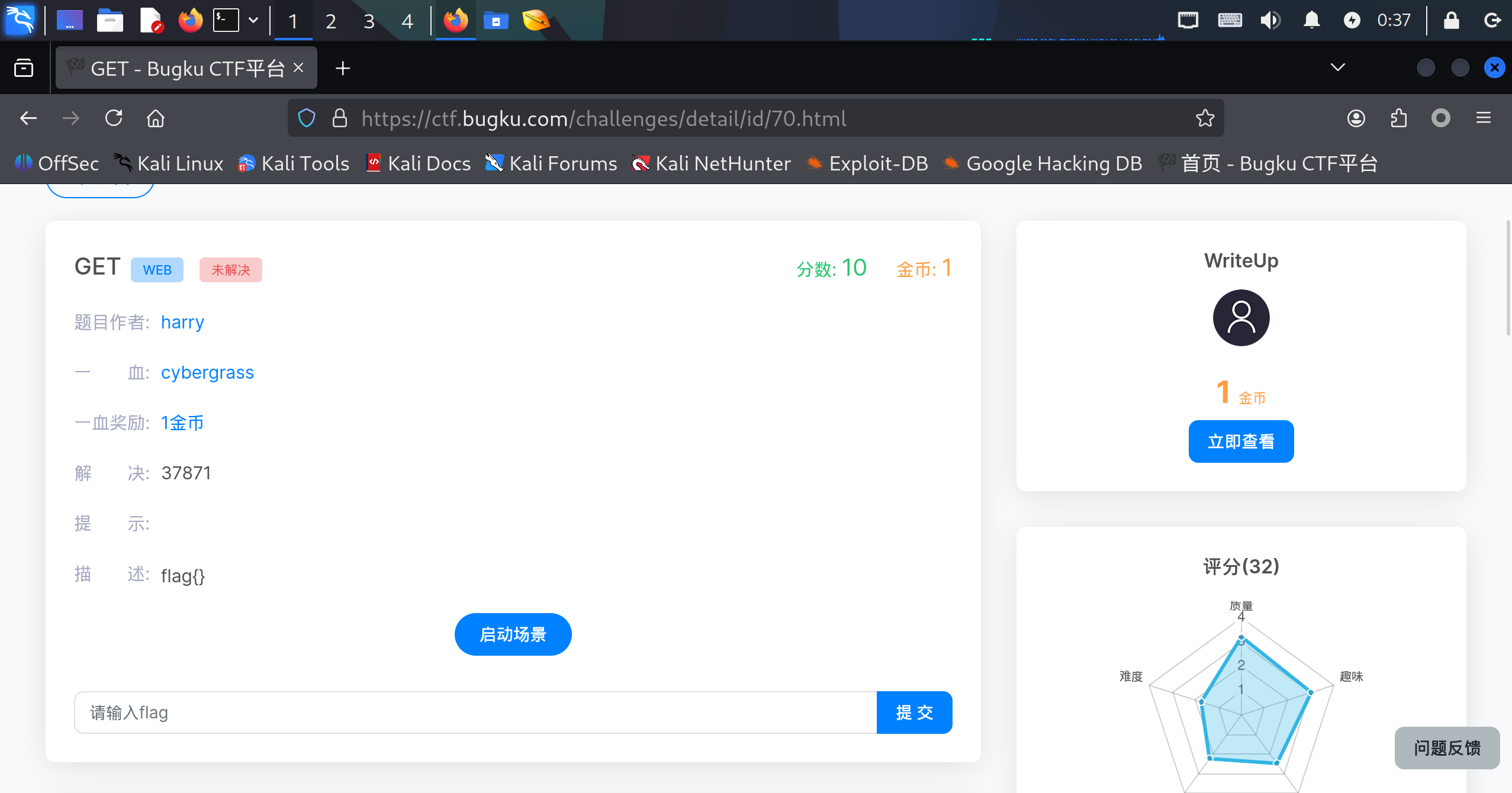
Task: Open the Google Hacking DB bookmark
Action: coord(1043,163)
